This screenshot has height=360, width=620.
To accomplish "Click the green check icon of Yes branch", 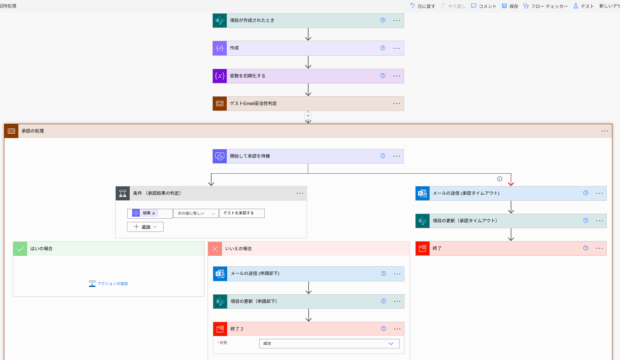I will [x=20, y=249].
